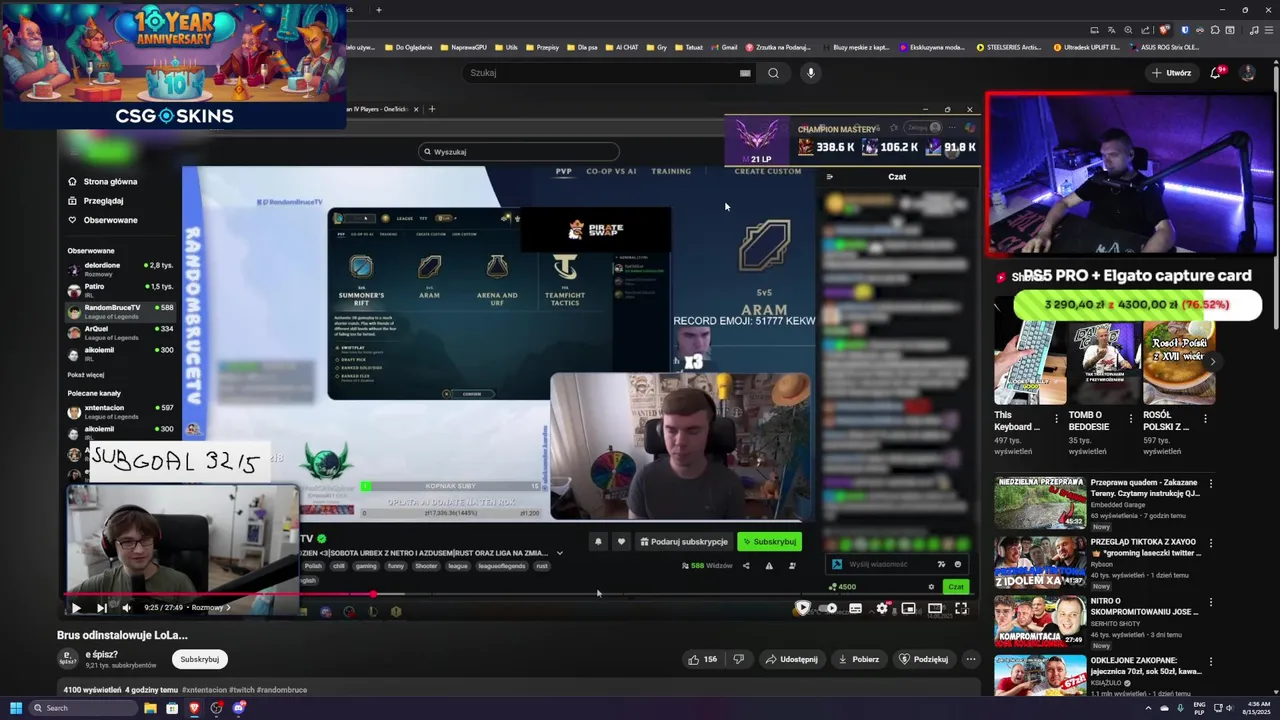Viewport: 1280px width, 720px height.
Task: Seek on the red video progress bar
Action: (x=519, y=594)
